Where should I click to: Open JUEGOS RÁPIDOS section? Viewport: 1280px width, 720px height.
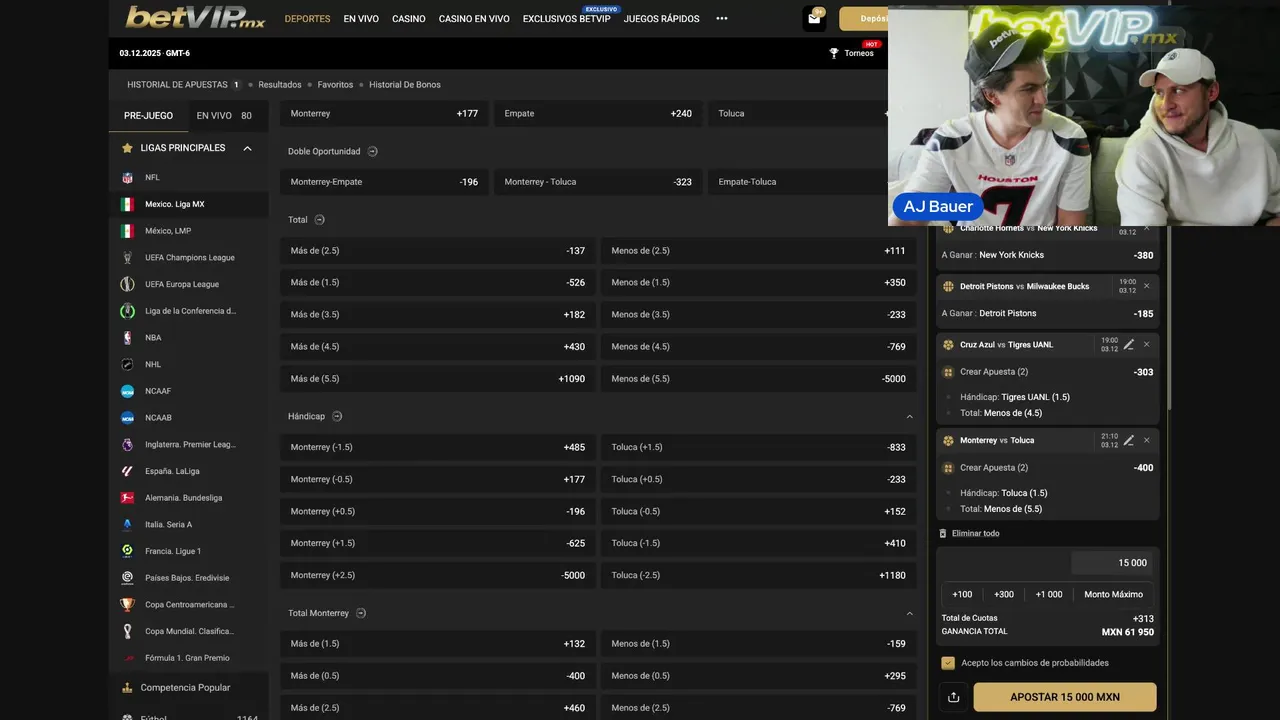coord(662,19)
